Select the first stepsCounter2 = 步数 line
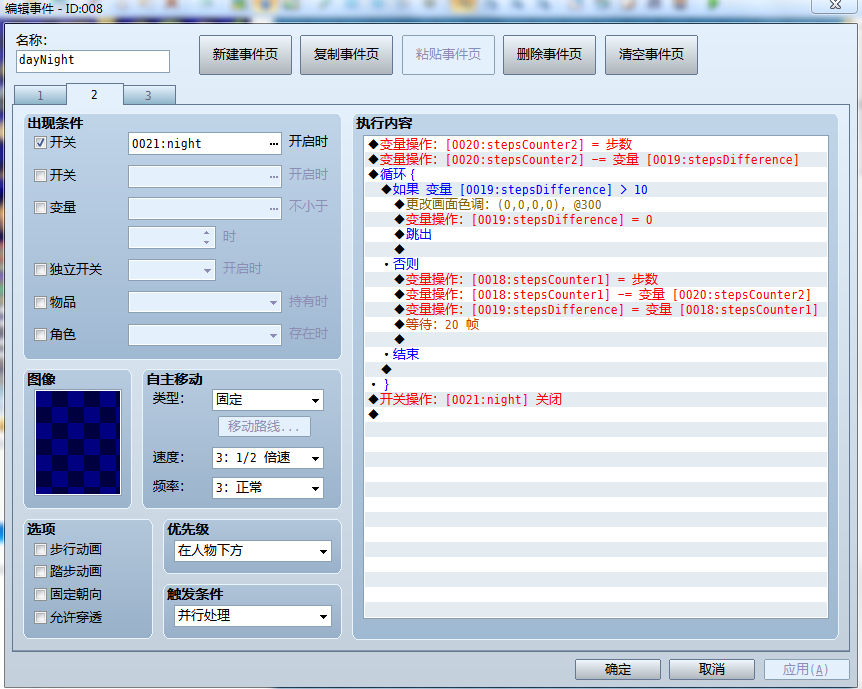This screenshot has height=689, width=862. (596, 145)
